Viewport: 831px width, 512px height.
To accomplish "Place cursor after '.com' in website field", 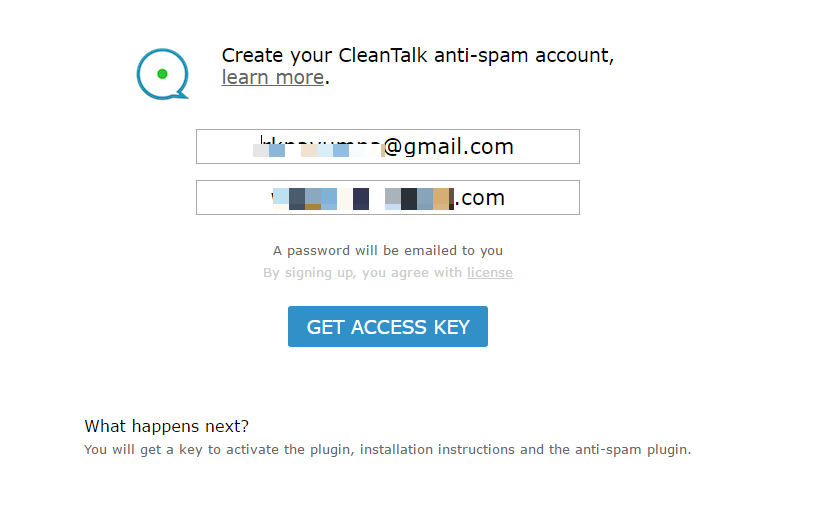I will coord(506,198).
